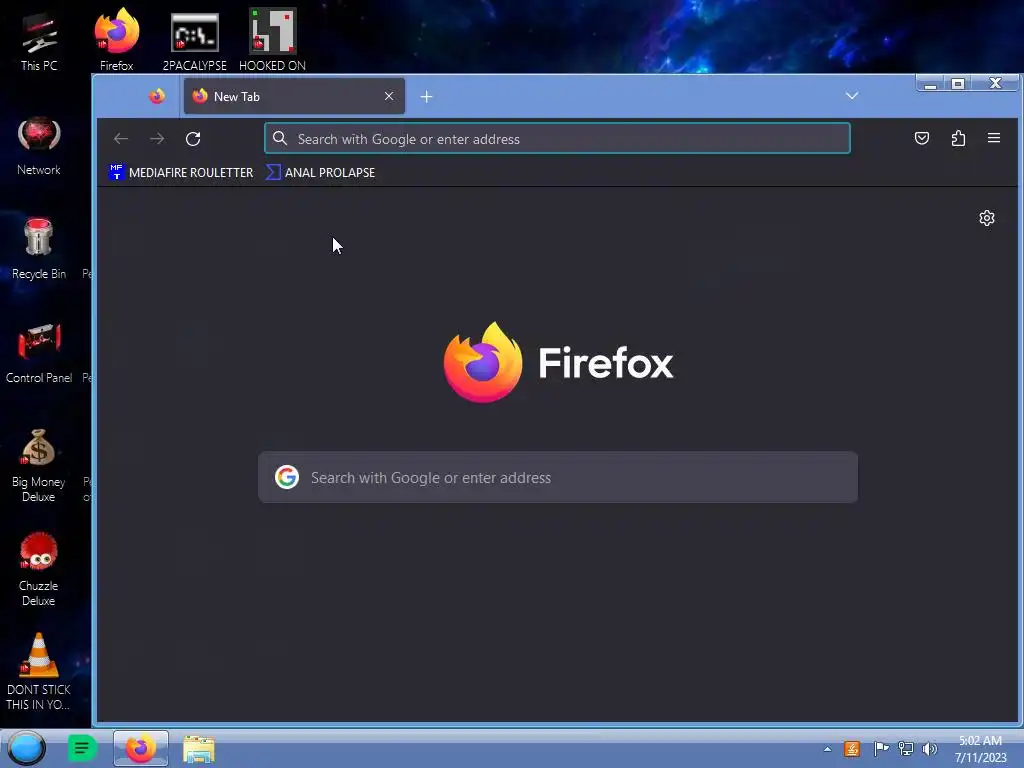Open the second bookmark toolbar item
Viewport: 1024px width, 768px height.
[321, 172]
